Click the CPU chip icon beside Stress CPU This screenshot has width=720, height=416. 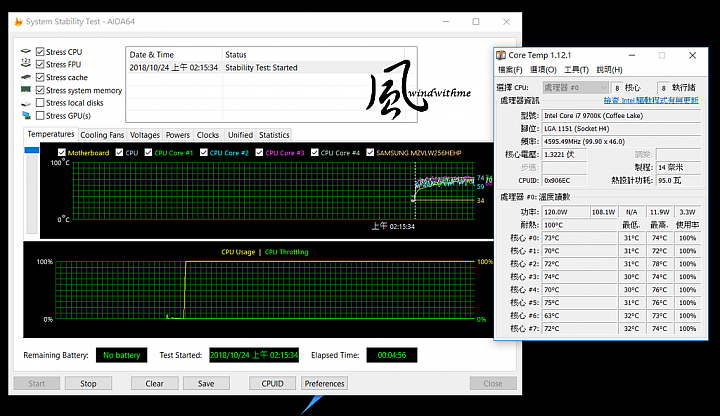click(26, 51)
